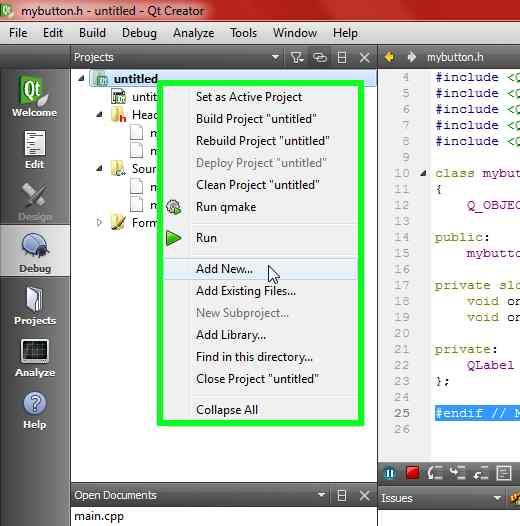Screen dimensions: 520x526
Task: Click the filter tree icon in Projects panel
Action: pyautogui.click(x=297, y=57)
